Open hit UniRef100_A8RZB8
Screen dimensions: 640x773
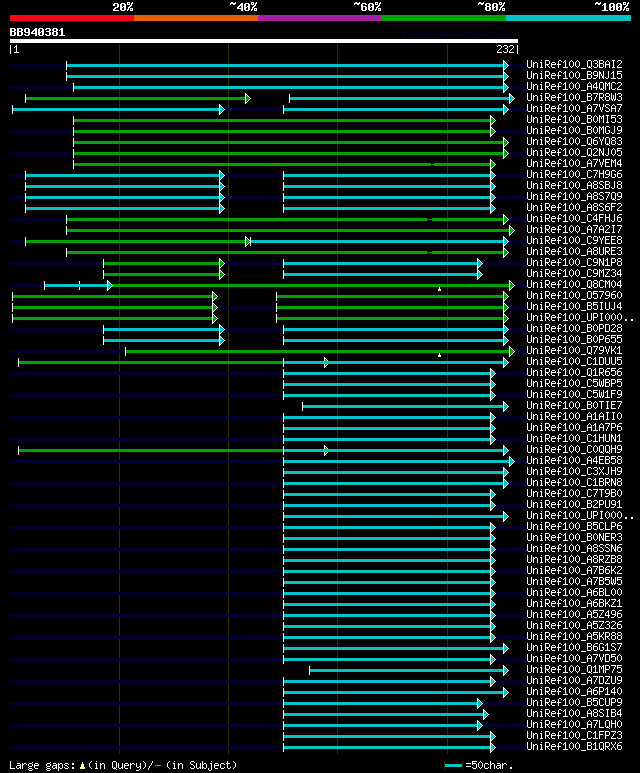click(x=574, y=560)
